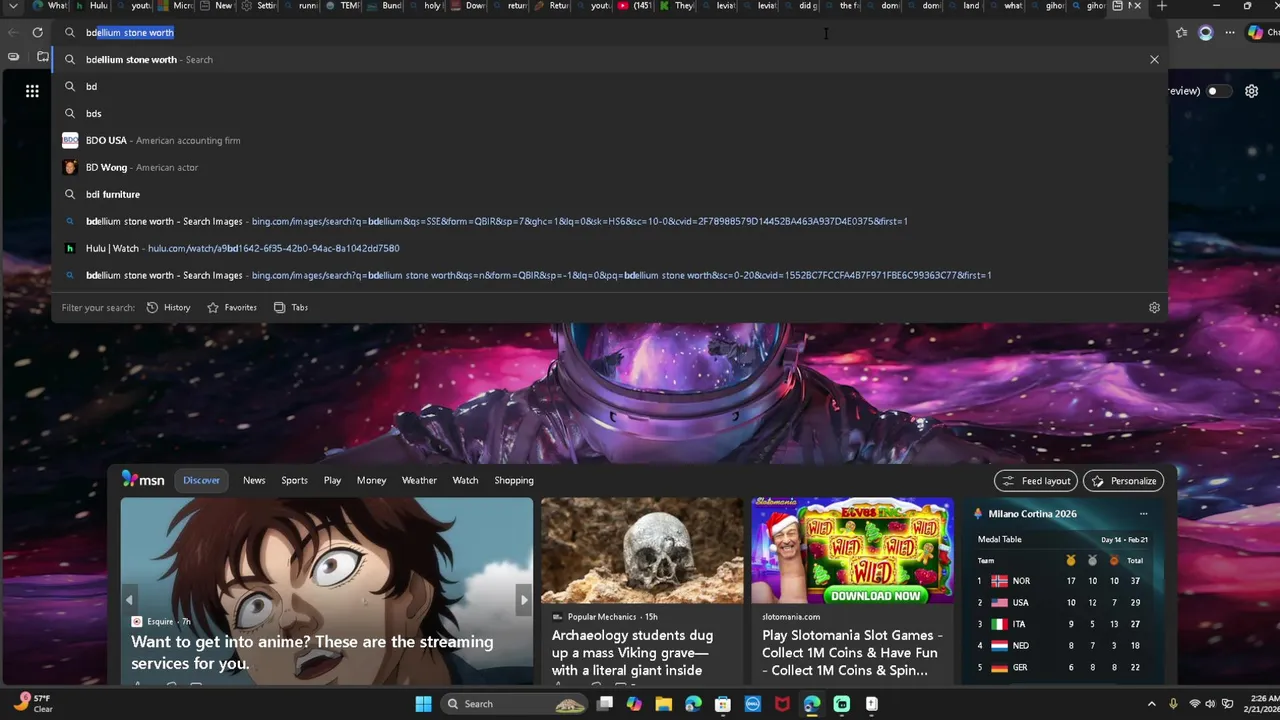Launch Copilot from the taskbar

(x=634, y=704)
